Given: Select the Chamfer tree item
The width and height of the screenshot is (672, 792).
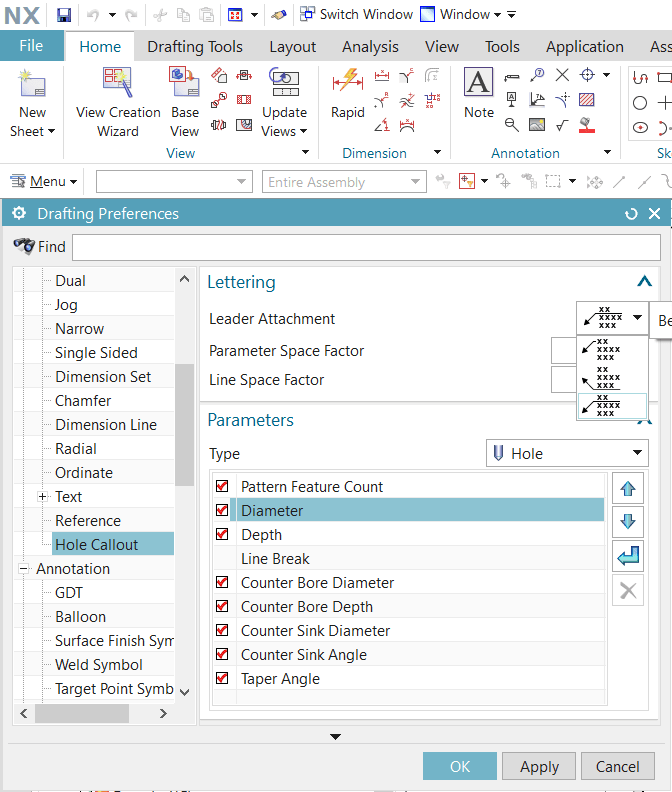Looking at the screenshot, I should (83, 401).
